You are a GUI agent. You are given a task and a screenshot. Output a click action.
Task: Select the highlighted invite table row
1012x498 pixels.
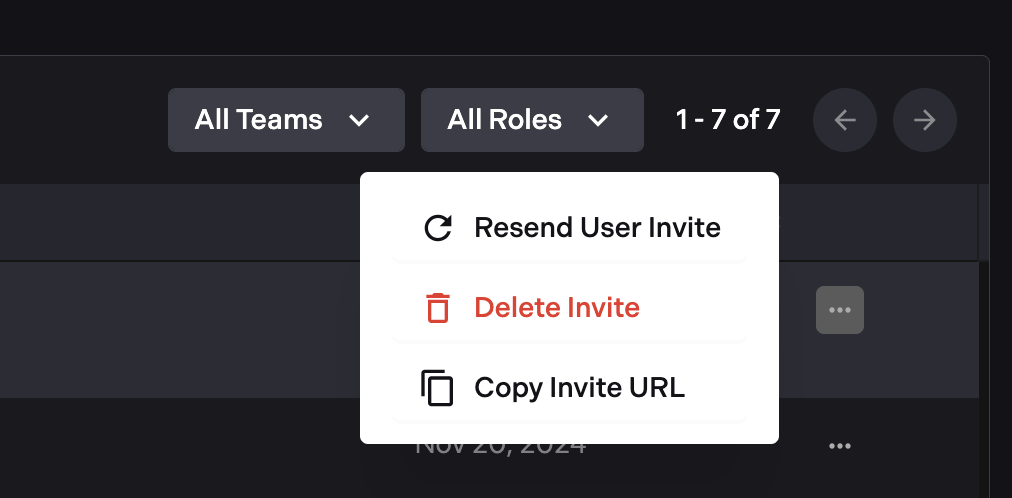[x=180, y=330]
